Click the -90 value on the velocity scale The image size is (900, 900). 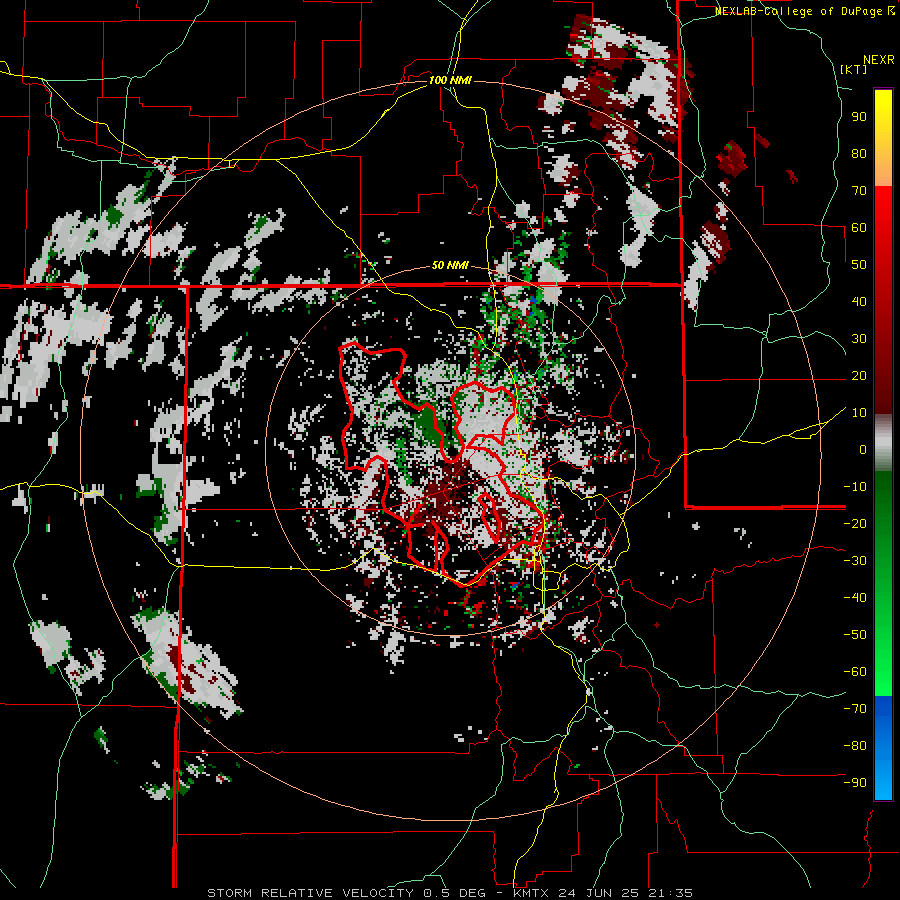tap(855, 783)
